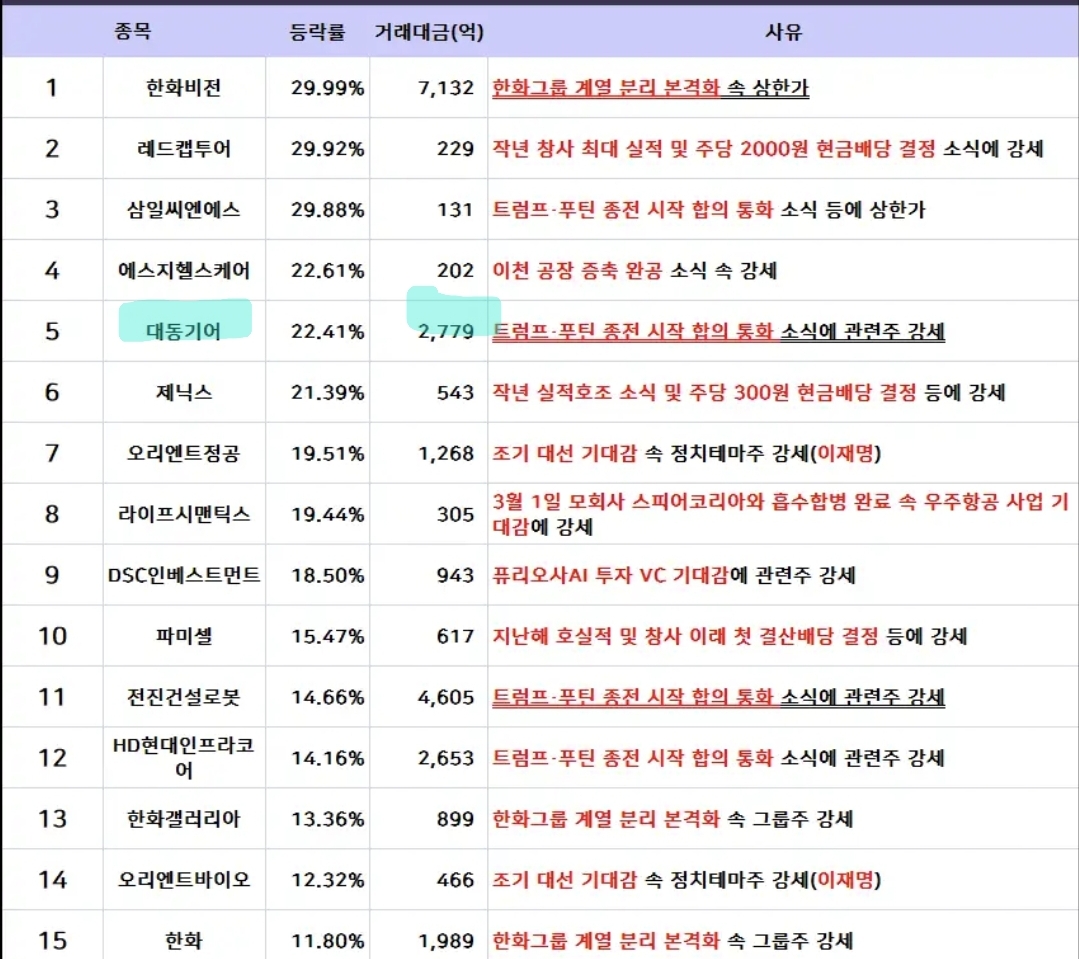Click the 29.88% change rate value

(x=327, y=210)
